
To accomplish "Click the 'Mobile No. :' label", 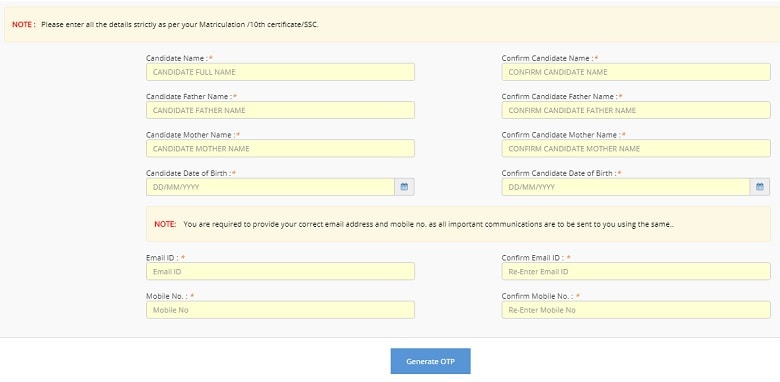I will [167, 296].
